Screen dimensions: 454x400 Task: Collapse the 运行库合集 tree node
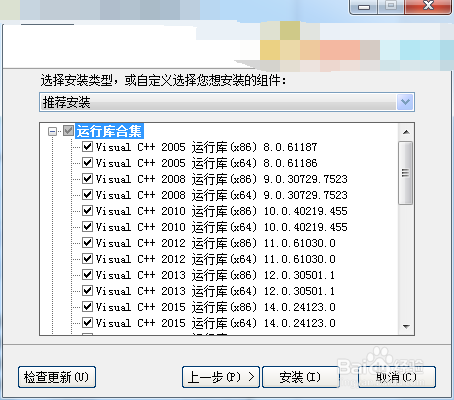point(52,131)
